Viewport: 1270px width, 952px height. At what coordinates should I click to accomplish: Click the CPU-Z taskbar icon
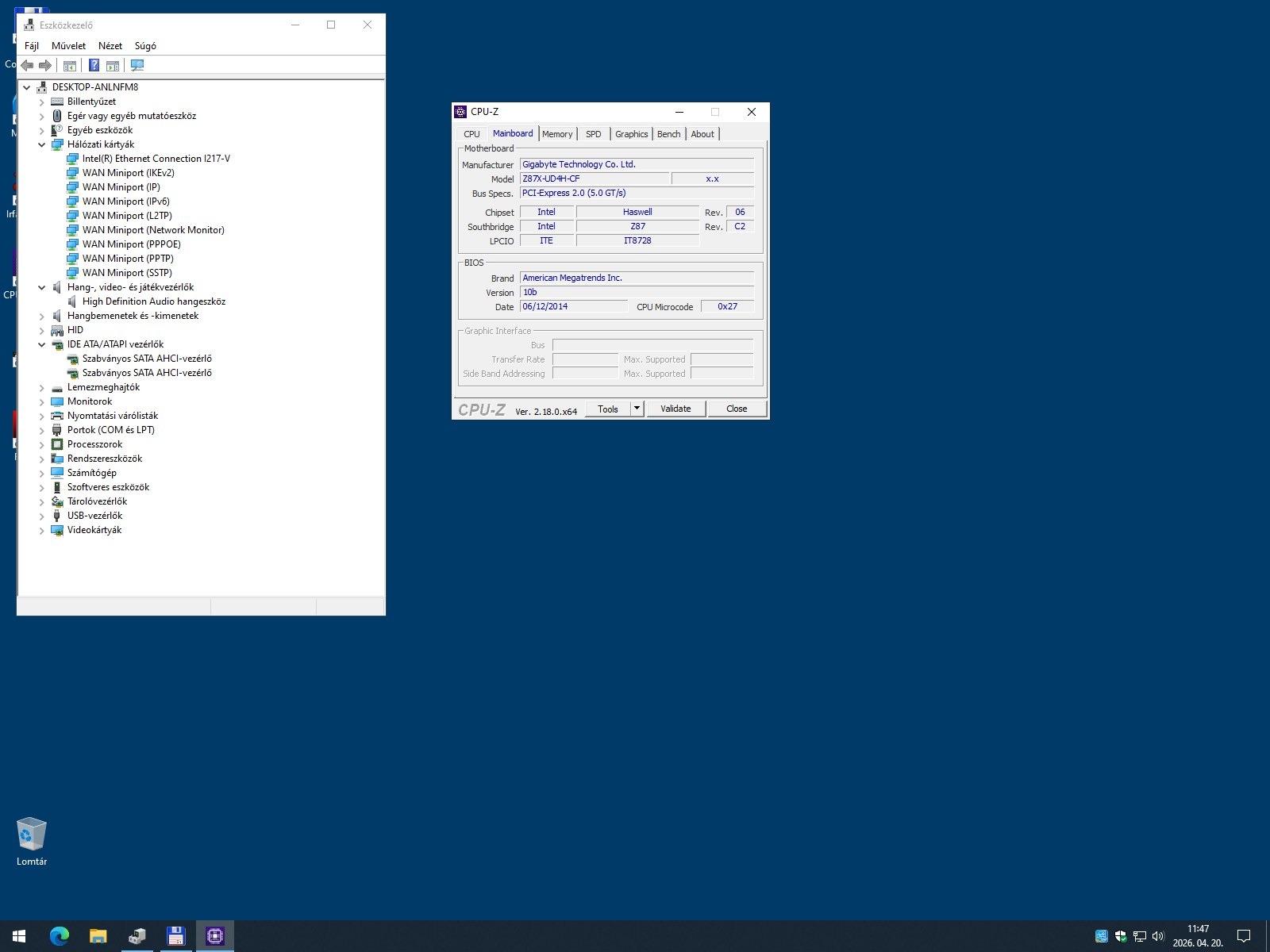214,936
